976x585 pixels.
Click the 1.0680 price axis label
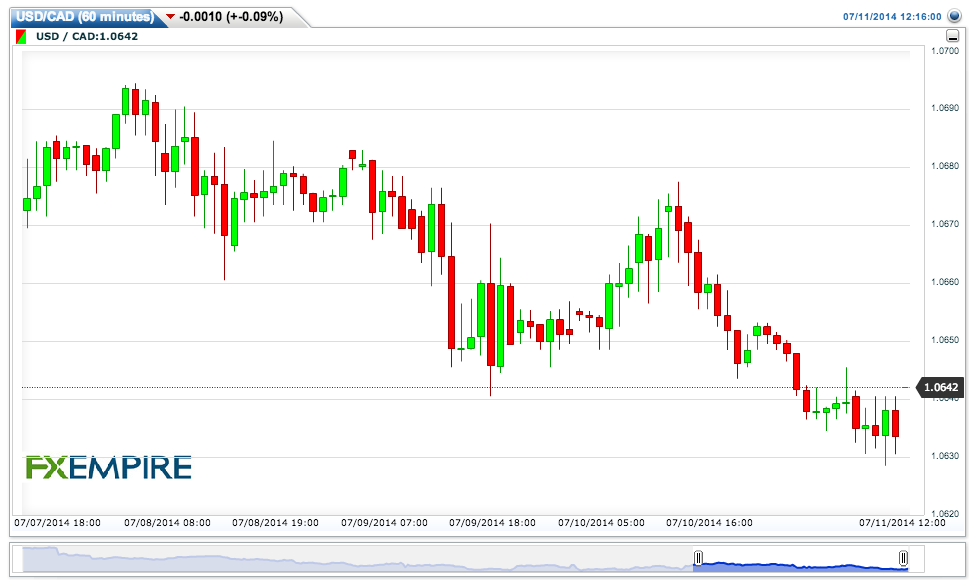coord(945,166)
